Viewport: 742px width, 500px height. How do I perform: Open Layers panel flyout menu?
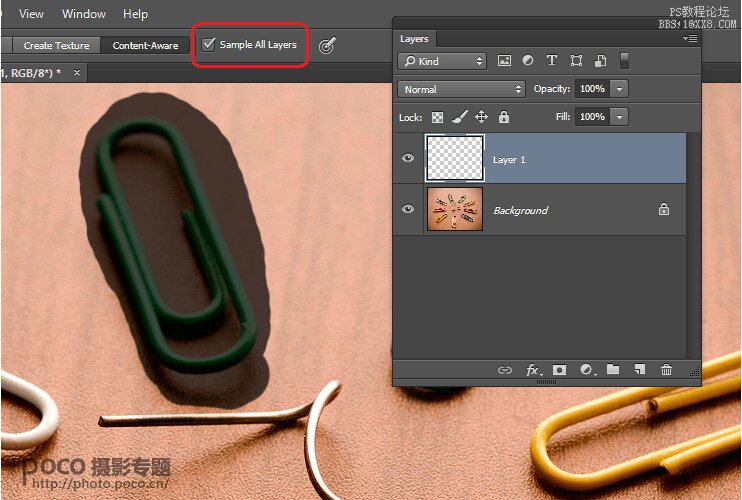click(x=690, y=38)
